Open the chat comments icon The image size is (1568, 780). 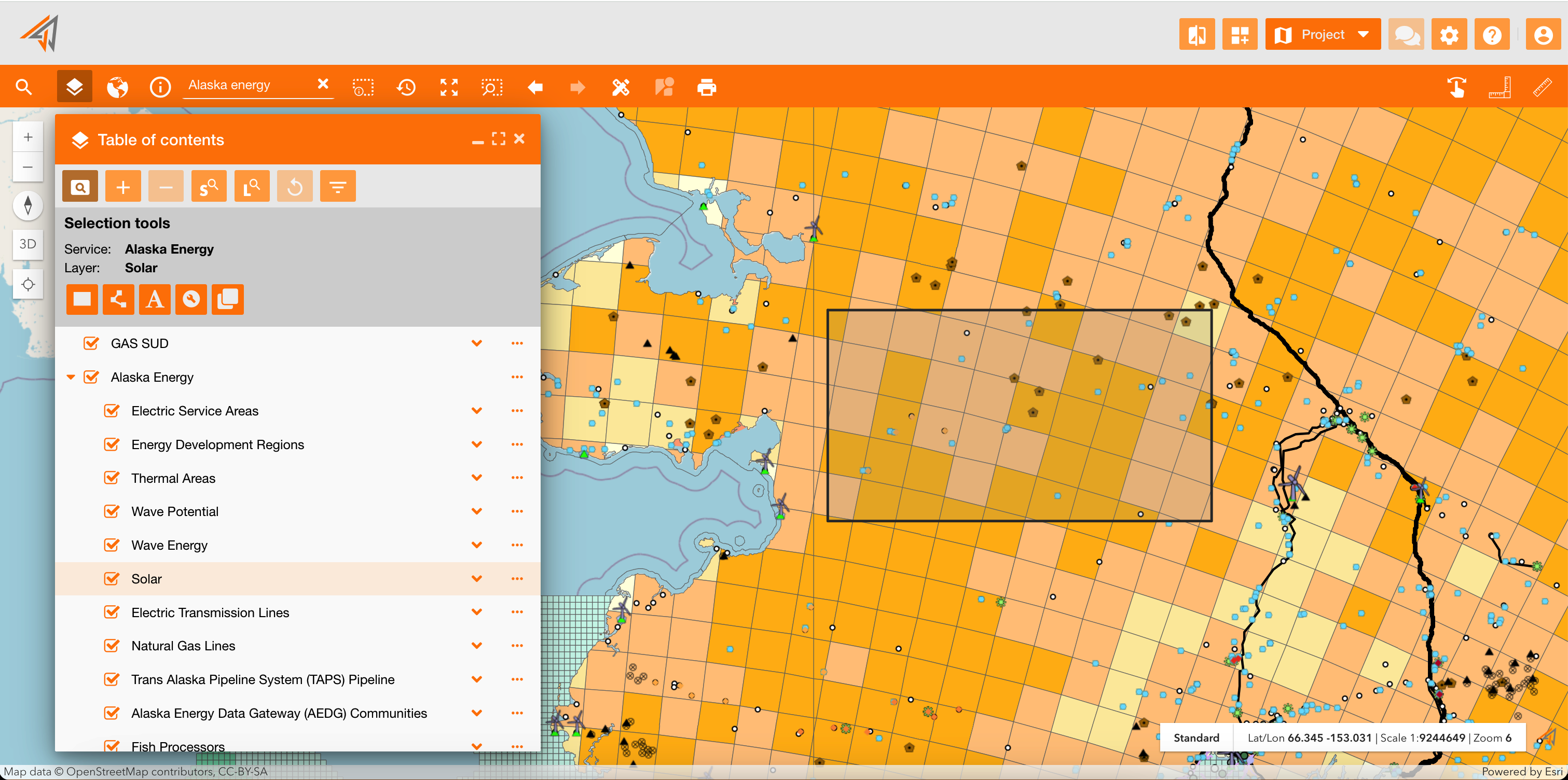[1407, 35]
